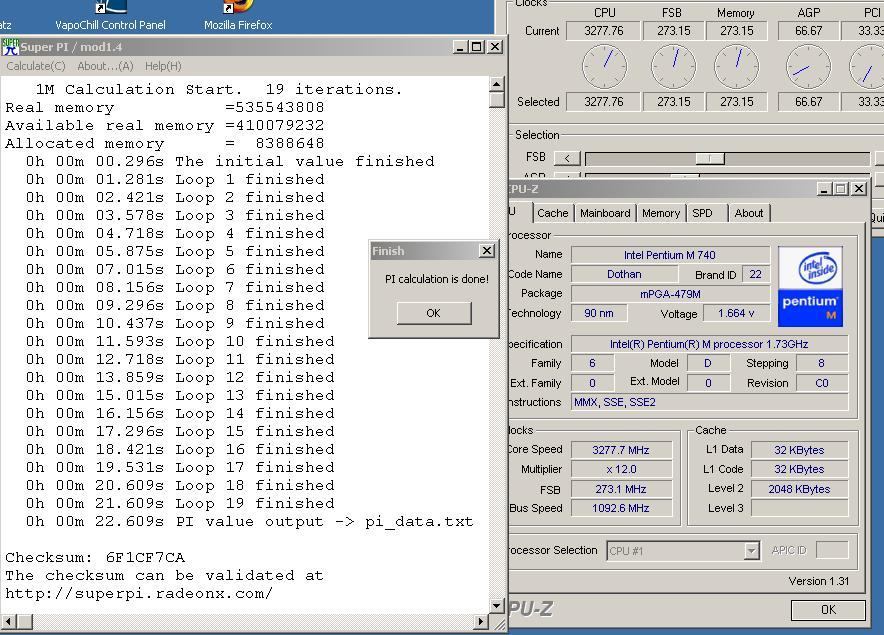The height and width of the screenshot is (635, 884).
Task: Click the Code Name value Dothan
Action: tap(624, 274)
